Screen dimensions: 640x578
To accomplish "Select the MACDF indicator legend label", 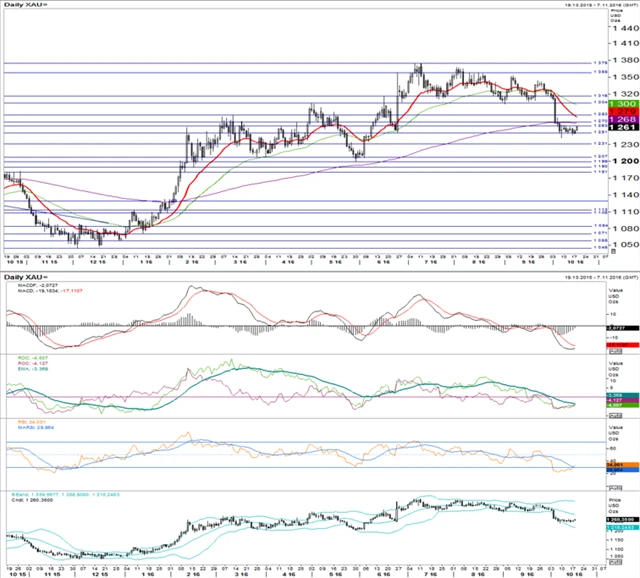I will click(x=30, y=285).
